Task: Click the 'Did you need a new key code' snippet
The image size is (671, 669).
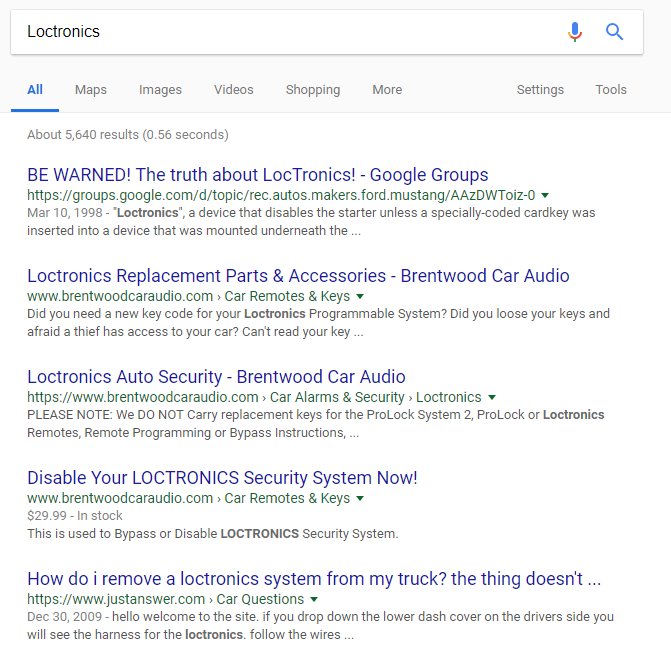Action: 318,323
